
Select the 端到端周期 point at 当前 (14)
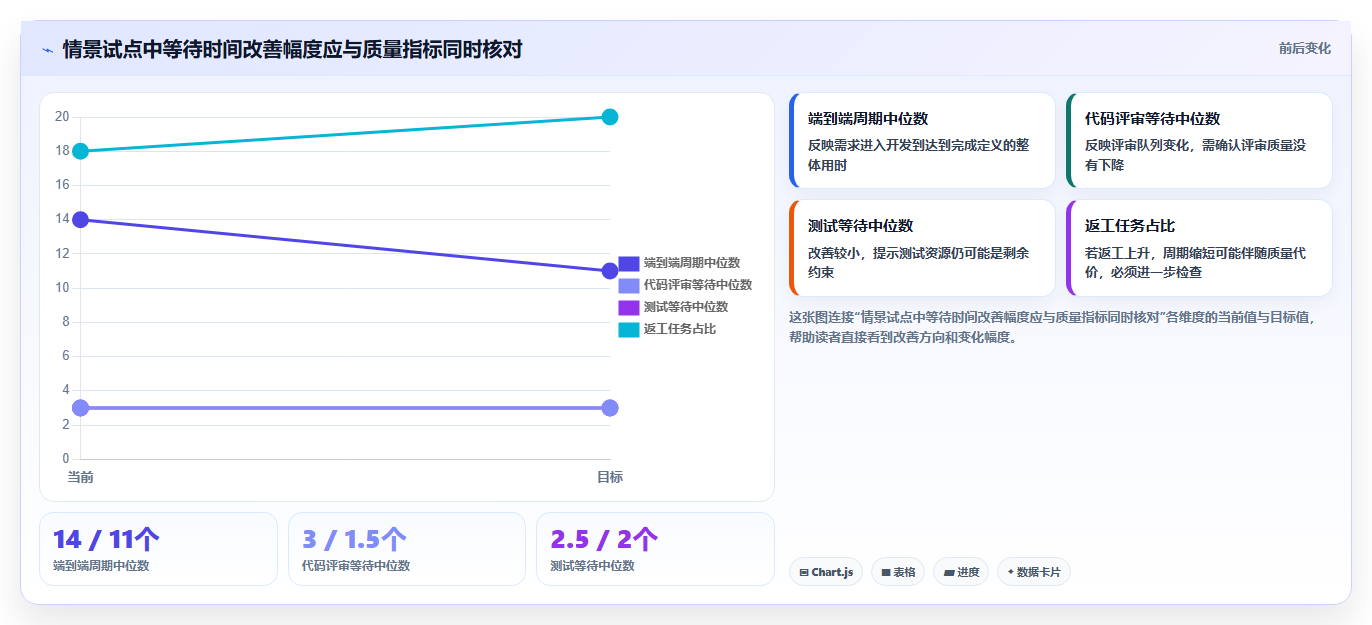81,219
